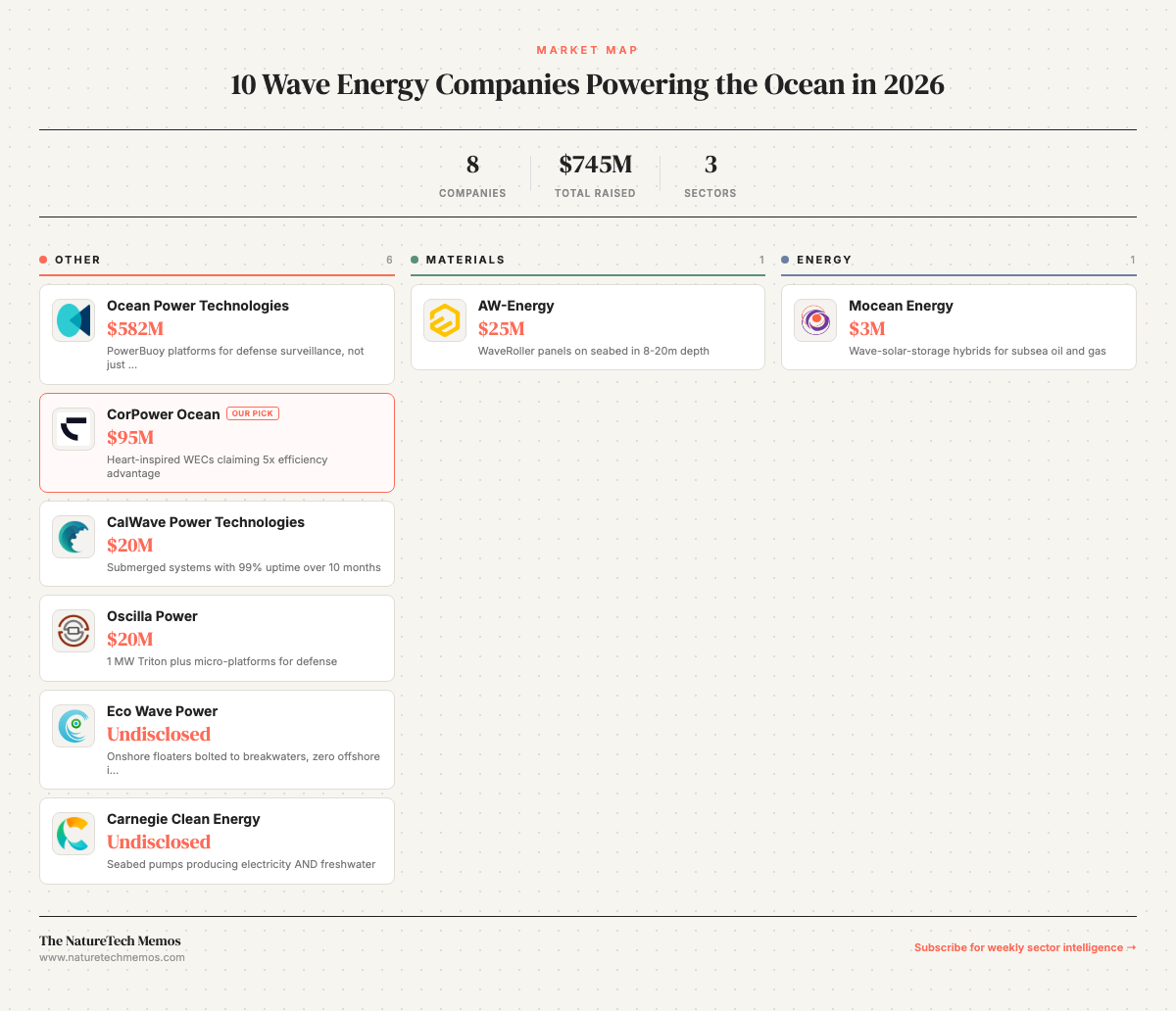1176x1011 pixels.
Task: Select the Eco Wave Power logo icon
Action: click(x=73, y=725)
